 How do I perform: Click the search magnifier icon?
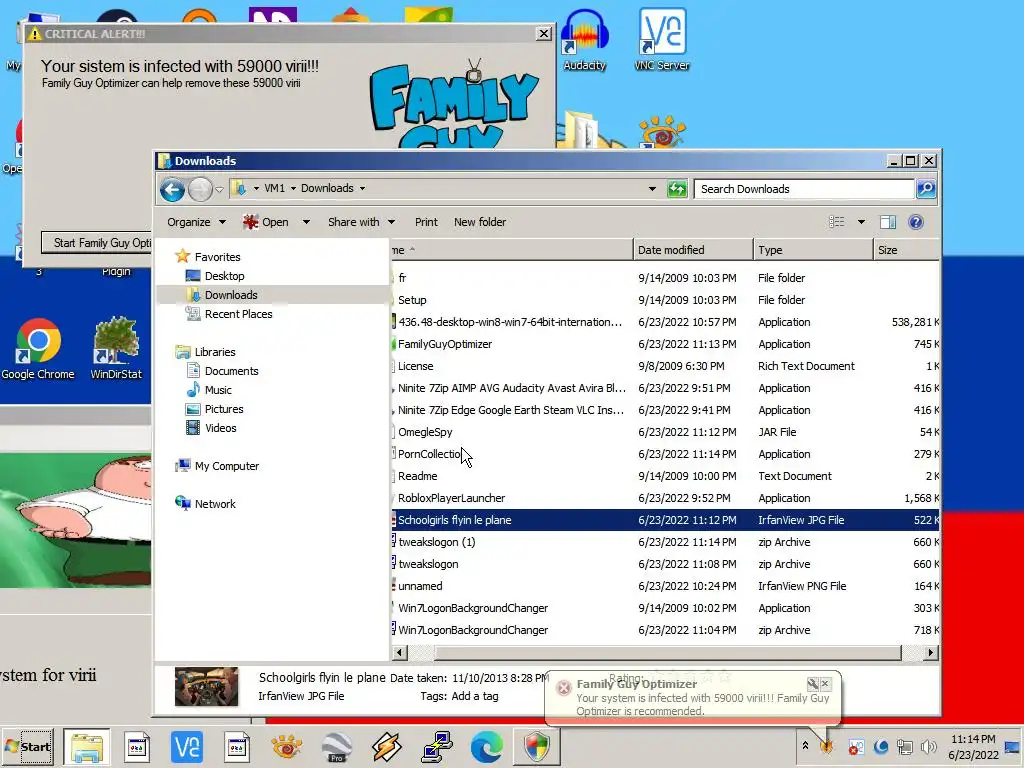click(926, 189)
